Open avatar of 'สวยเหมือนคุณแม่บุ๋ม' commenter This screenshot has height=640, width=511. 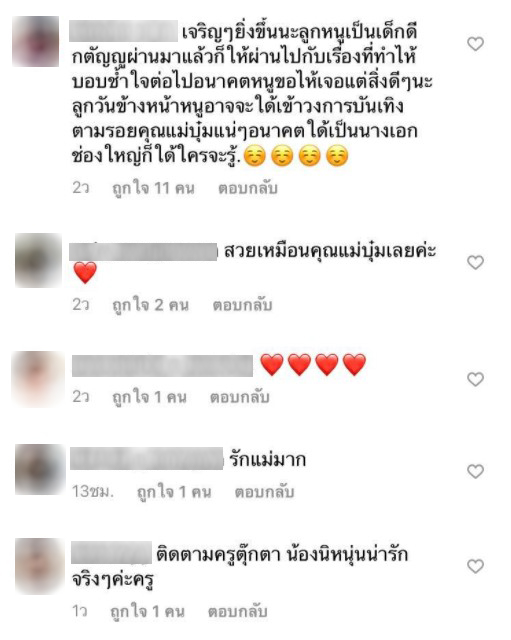tap(38, 260)
